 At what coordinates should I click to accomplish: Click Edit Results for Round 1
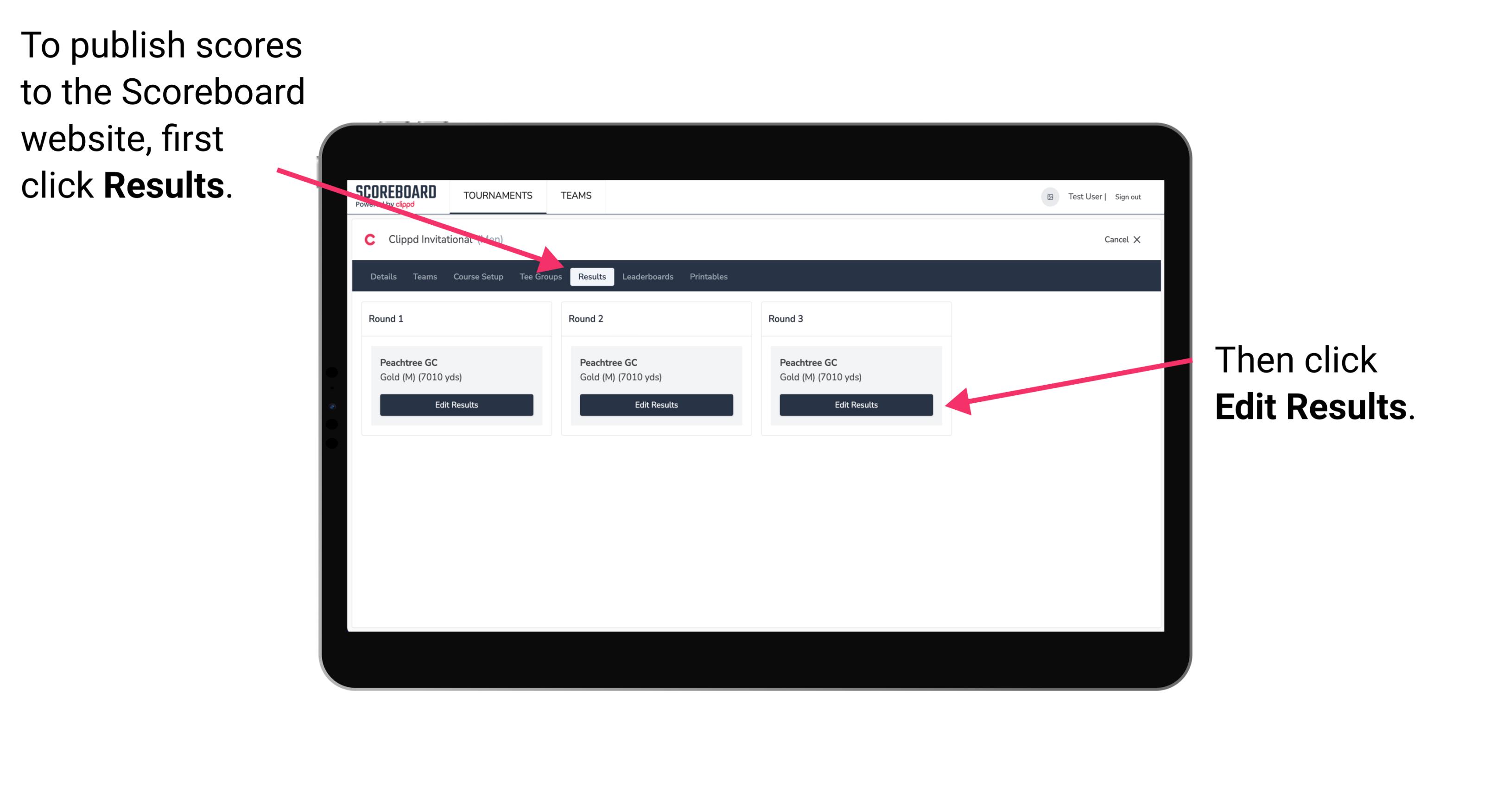456,405
